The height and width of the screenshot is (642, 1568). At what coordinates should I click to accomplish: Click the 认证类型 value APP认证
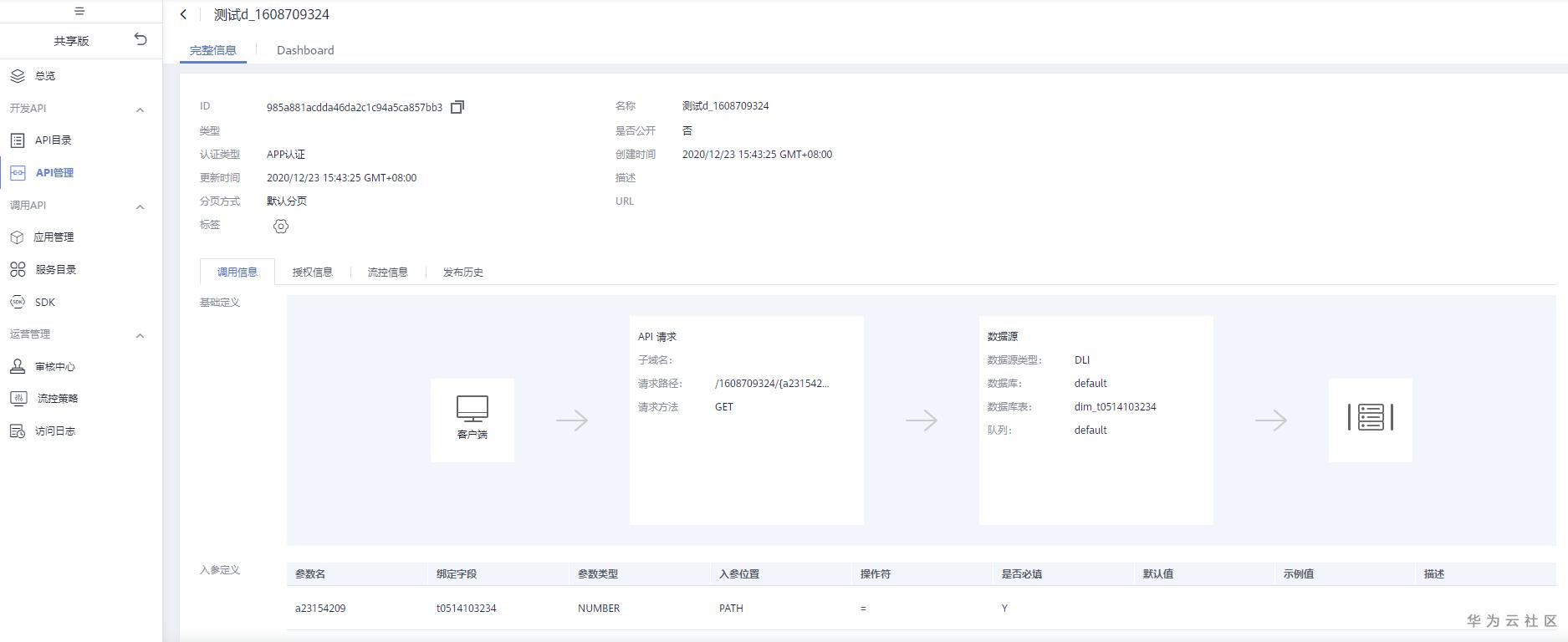286,155
